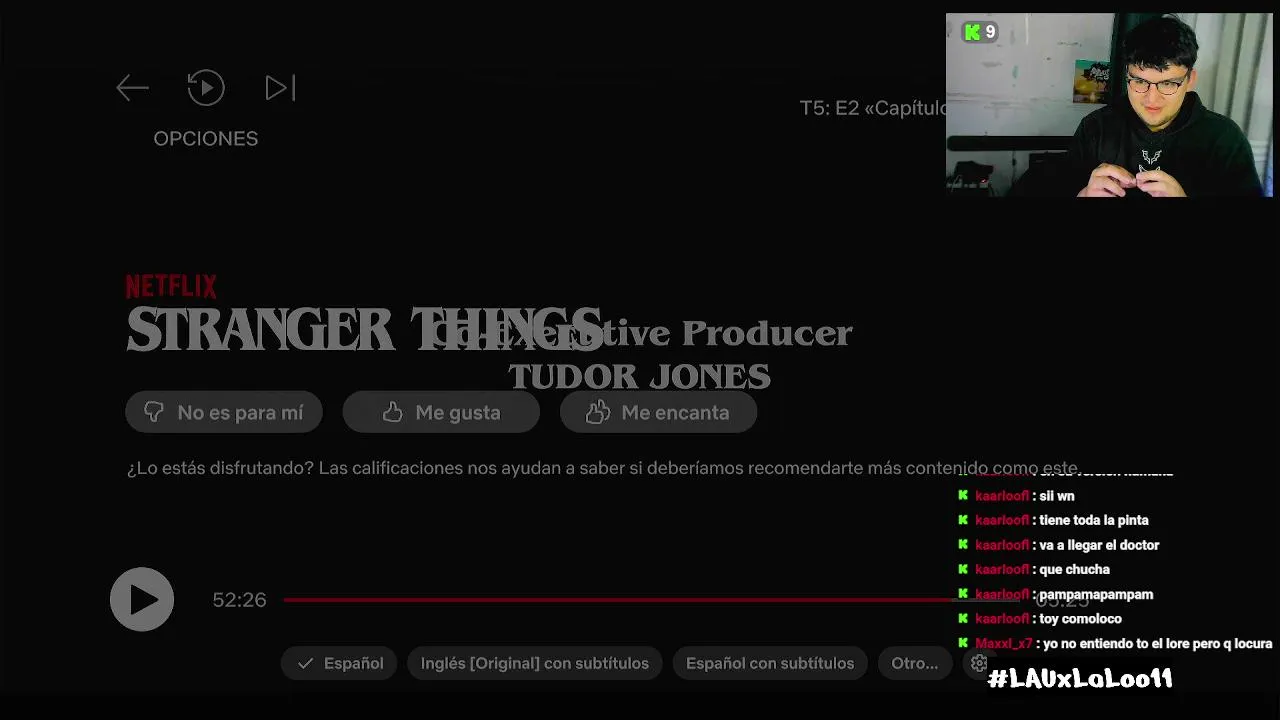Select 'Español con subtítulos' option
This screenshot has width=1280, height=720.
[x=769, y=663]
